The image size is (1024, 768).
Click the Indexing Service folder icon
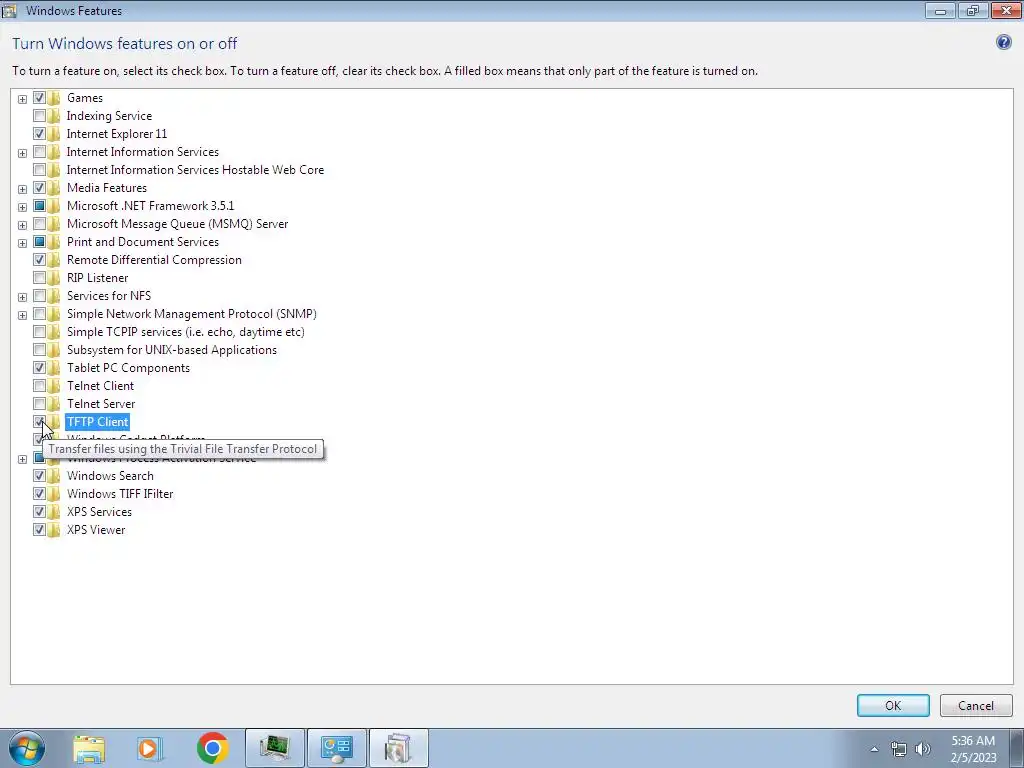click(x=54, y=116)
